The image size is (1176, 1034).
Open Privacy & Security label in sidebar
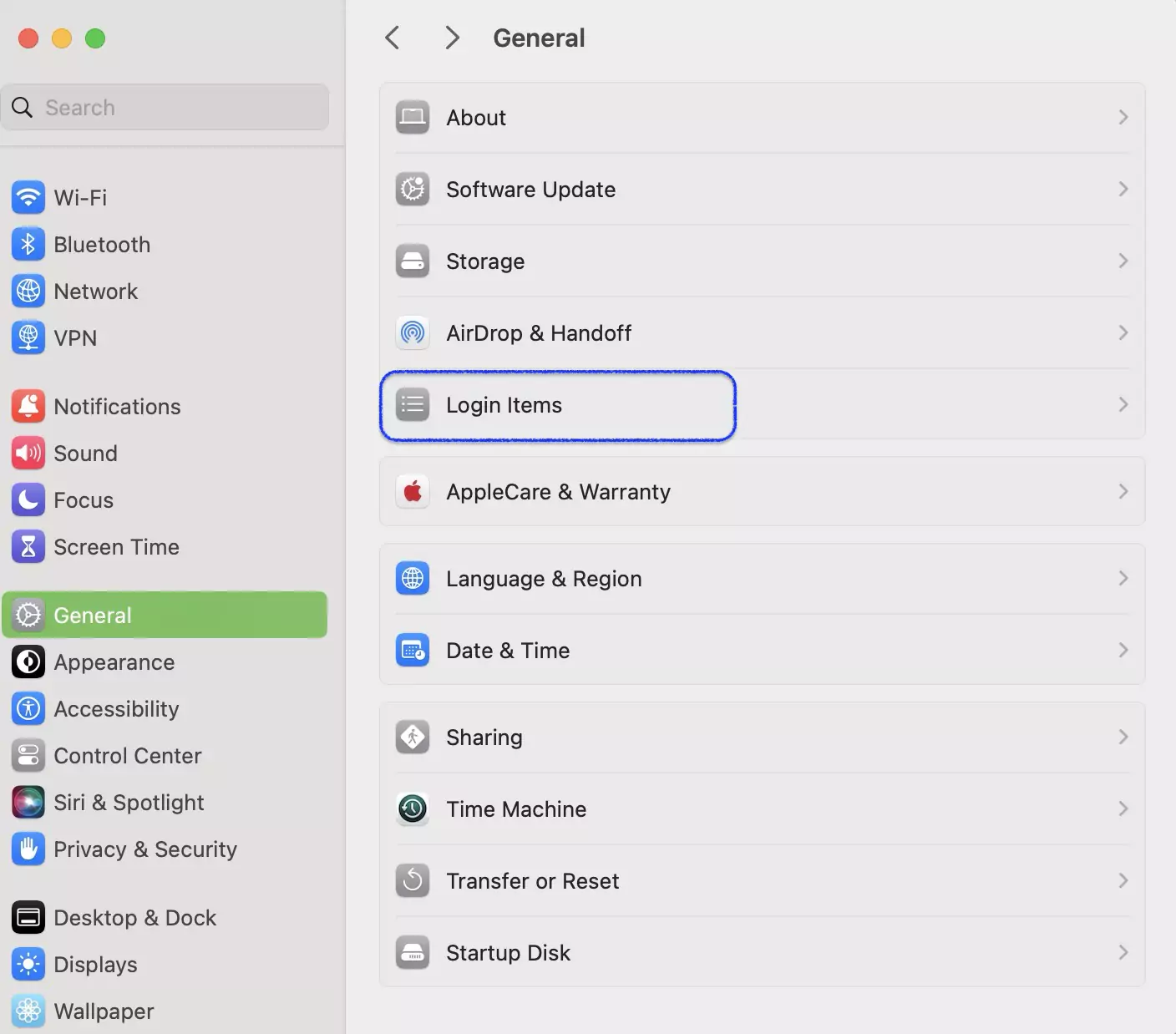pyautogui.click(x=145, y=849)
